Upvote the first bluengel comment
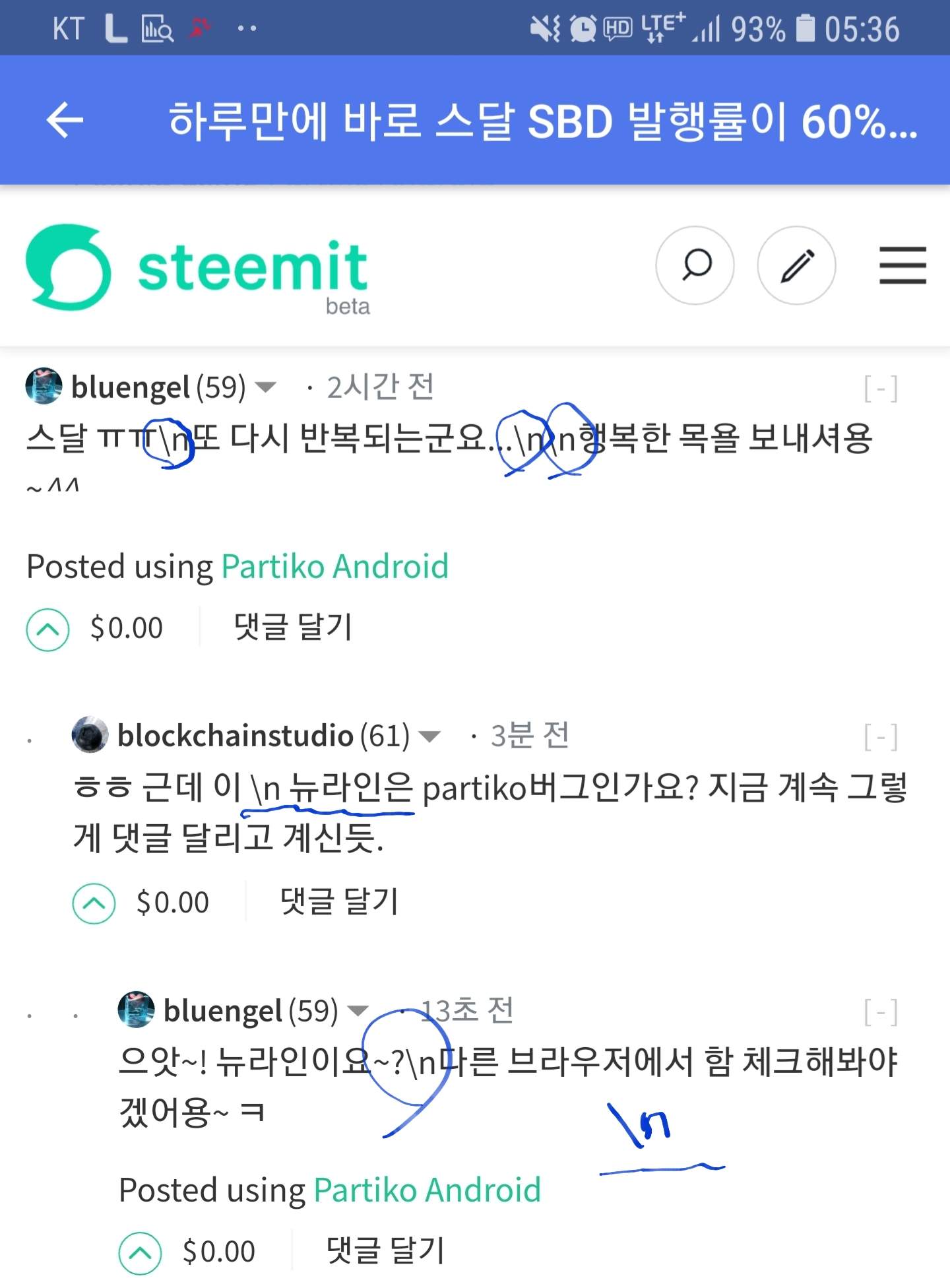Viewport: 950px width, 1288px height. [47, 629]
